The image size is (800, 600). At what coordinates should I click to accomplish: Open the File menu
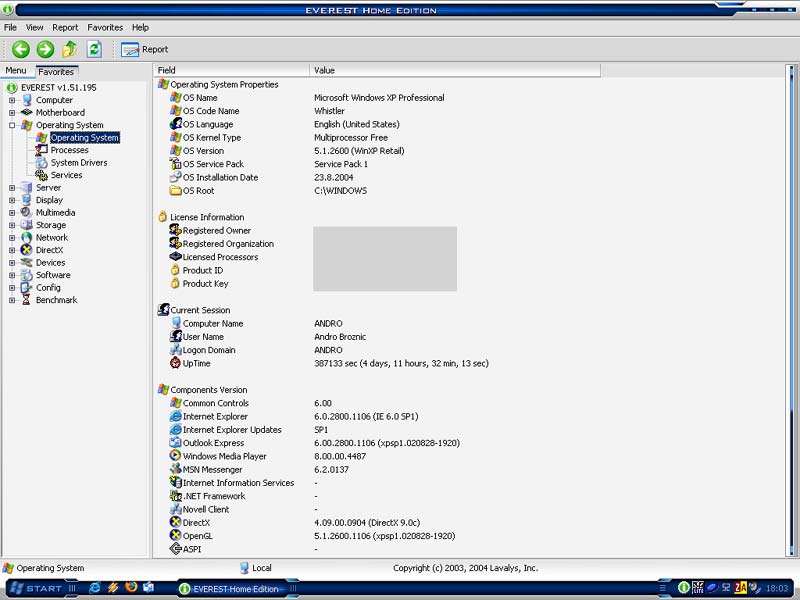pos(11,27)
